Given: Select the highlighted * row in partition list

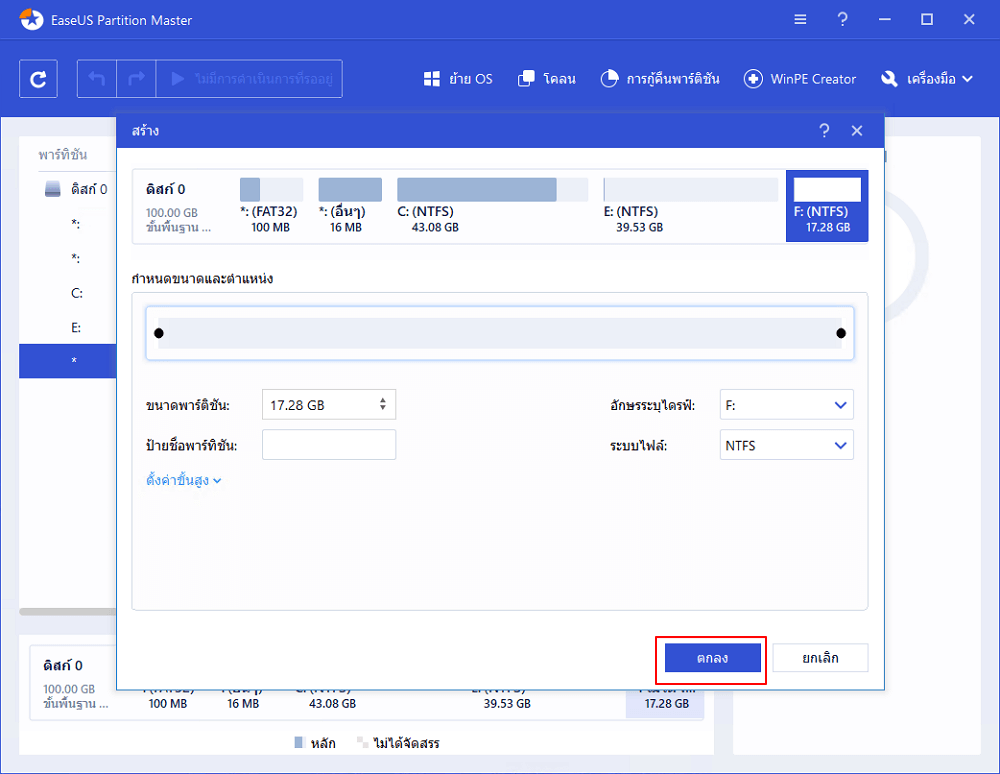Looking at the screenshot, I should coord(68,361).
